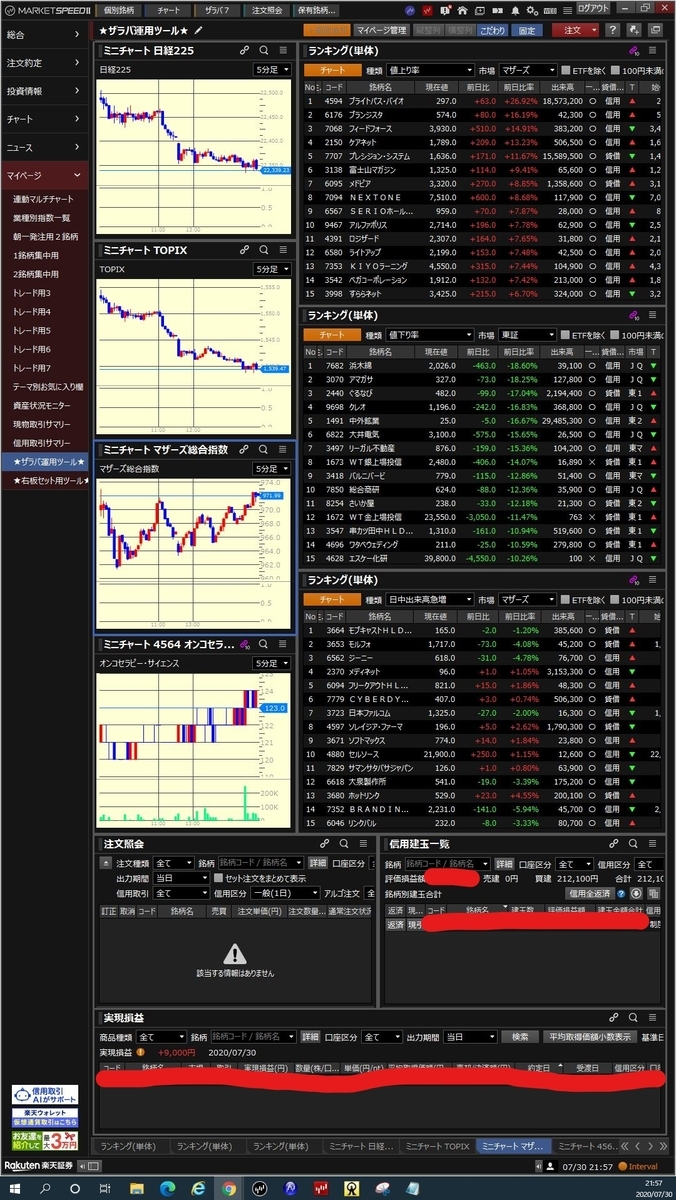Click マイページ管理 button
This screenshot has height=1200, width=676.
[381, 30]
